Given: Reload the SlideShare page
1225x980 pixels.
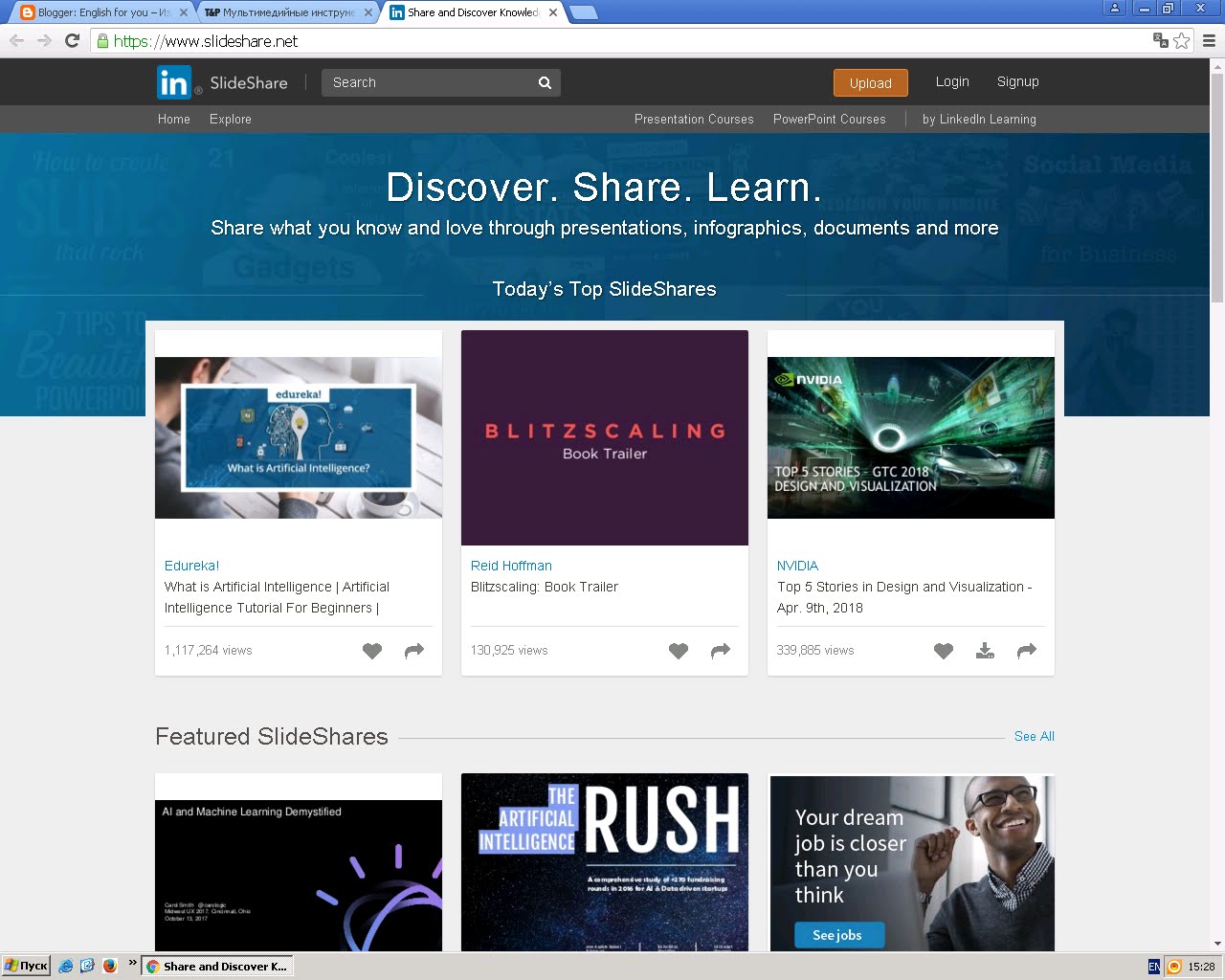Looking at the screenshot, I should (72, 40).
